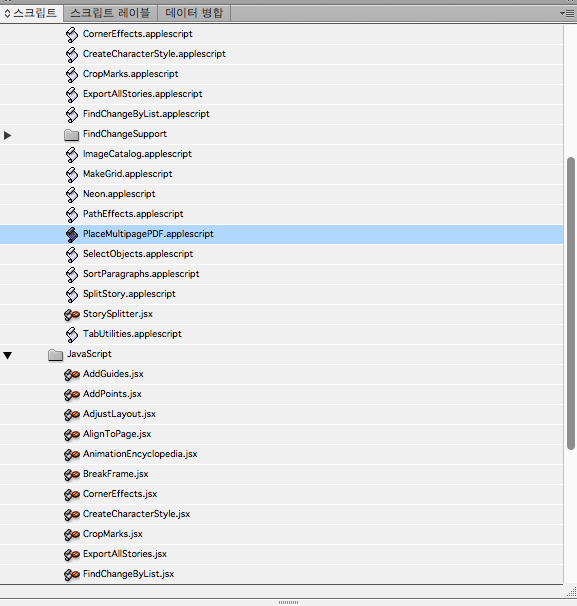Click the ExportAllStories.jsx script icon

[x=72, y=555]
